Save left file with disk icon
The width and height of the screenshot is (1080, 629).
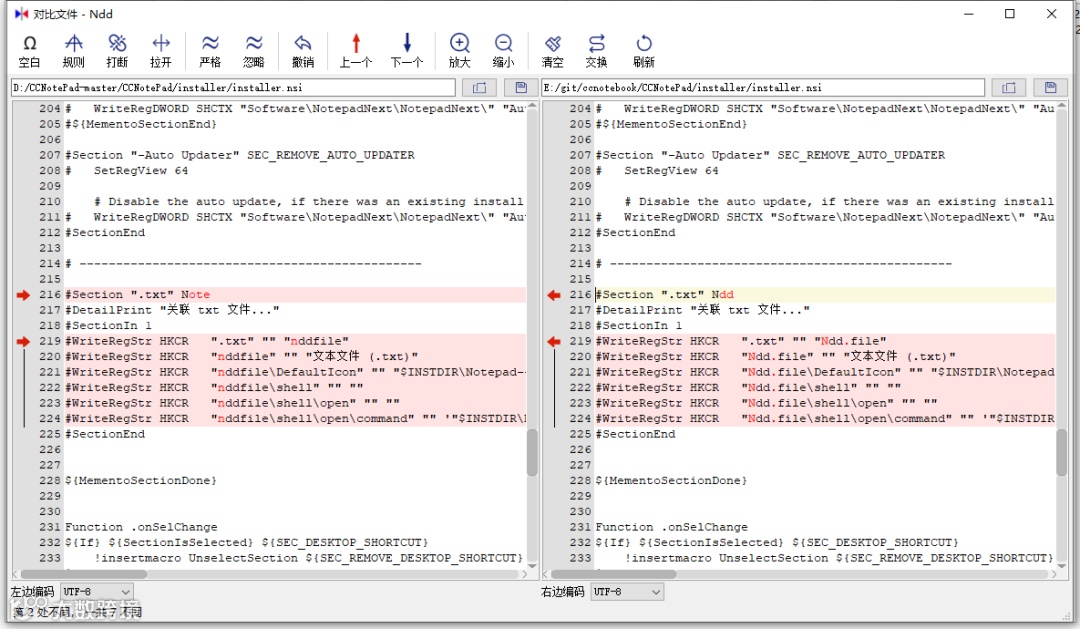[521, 87]
